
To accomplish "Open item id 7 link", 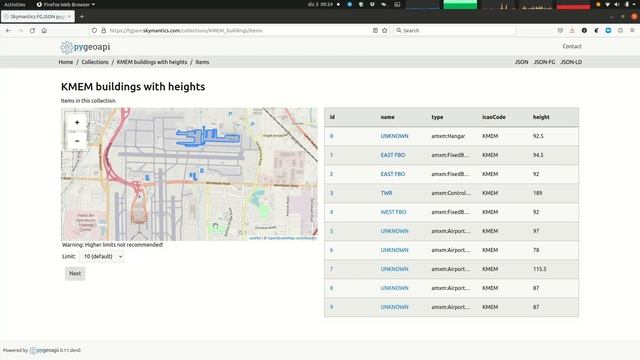I will pos(331,269).
